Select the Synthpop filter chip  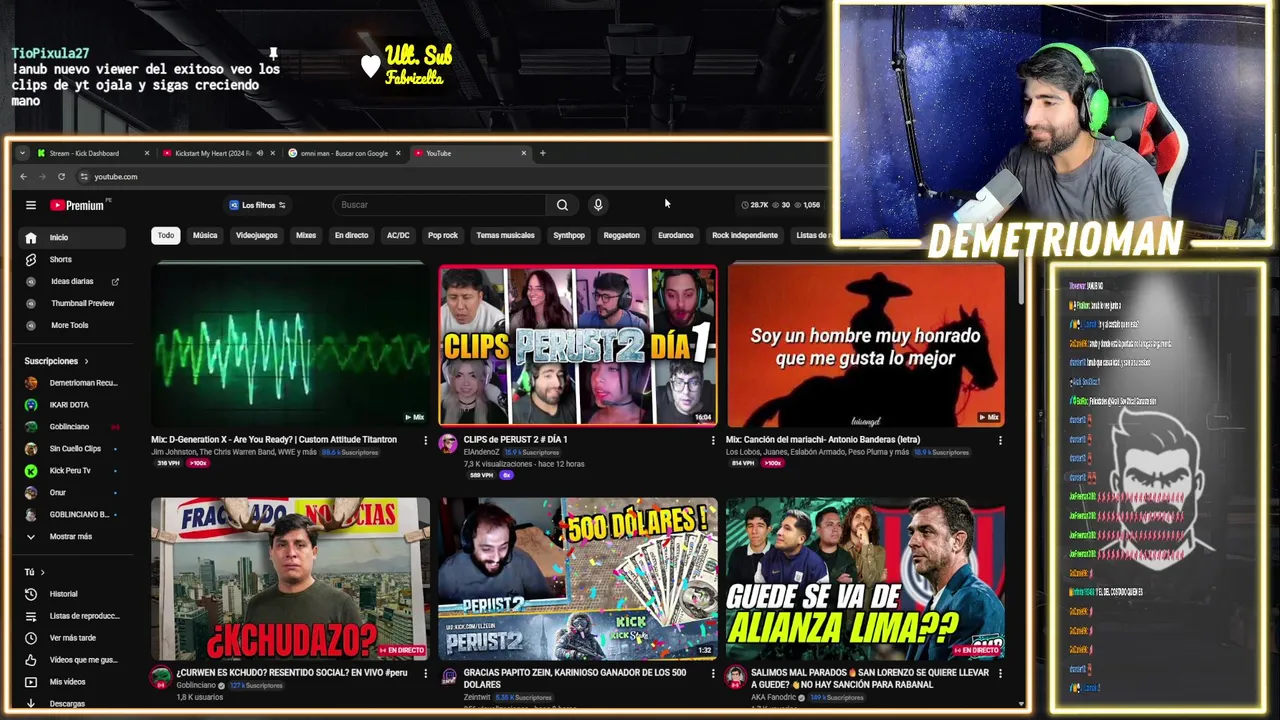pos(569,235)
